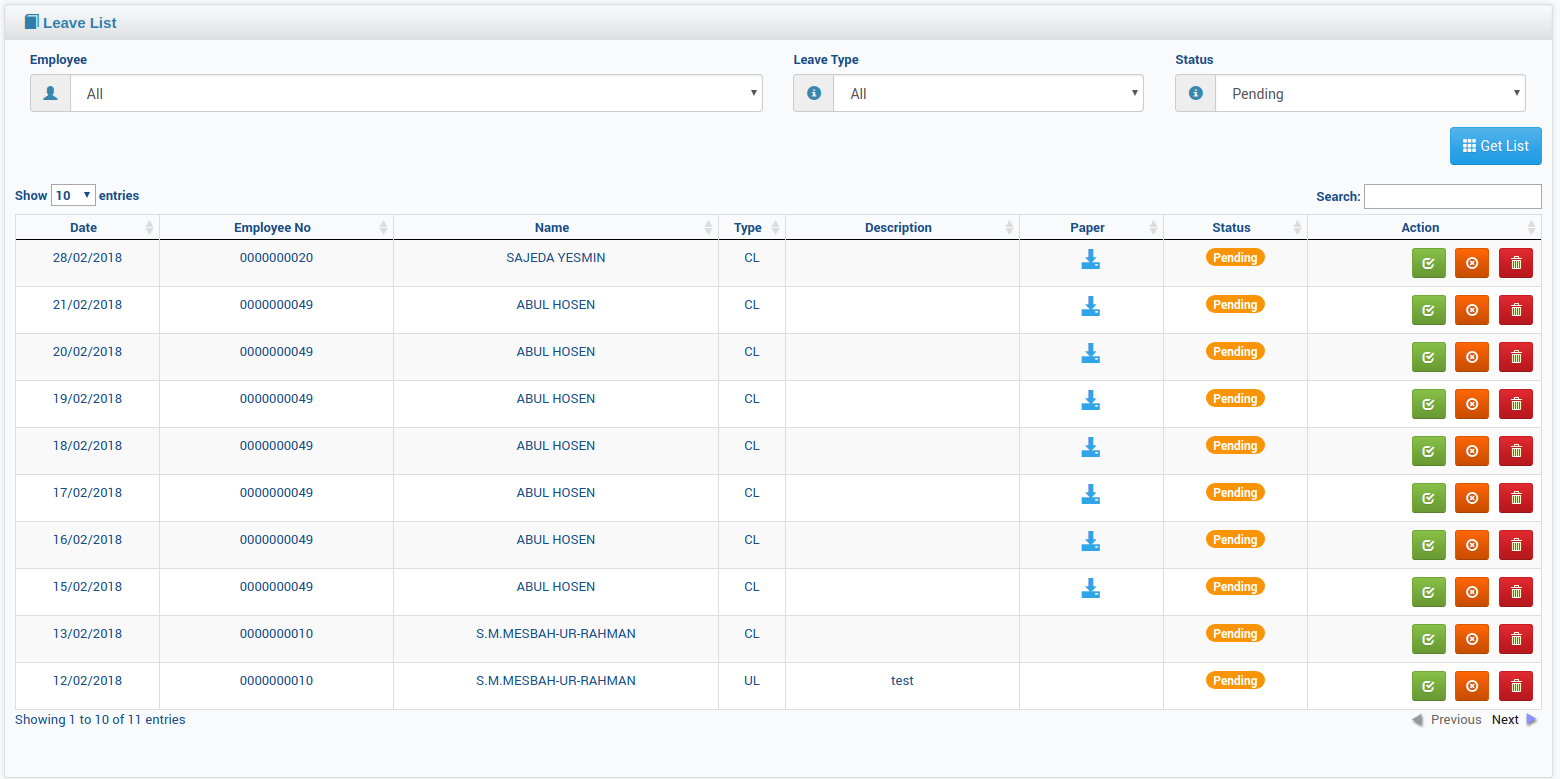Delete the 28/02/2018 leave using the trash icon
1560x779 pixels.
[1515, 263]
